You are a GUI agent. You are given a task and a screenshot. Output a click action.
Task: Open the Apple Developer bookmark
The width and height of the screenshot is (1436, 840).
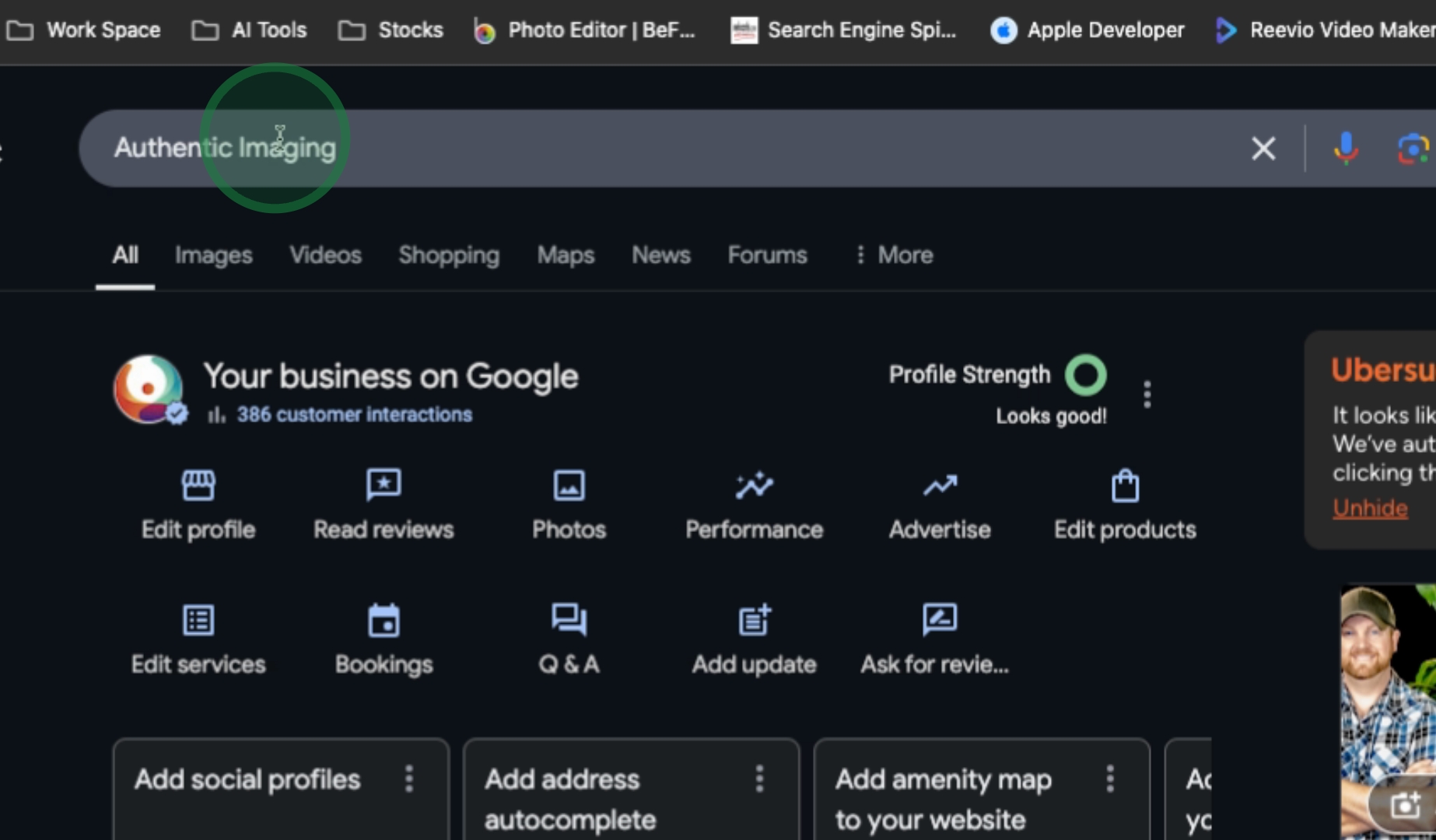click(1087, 30)
